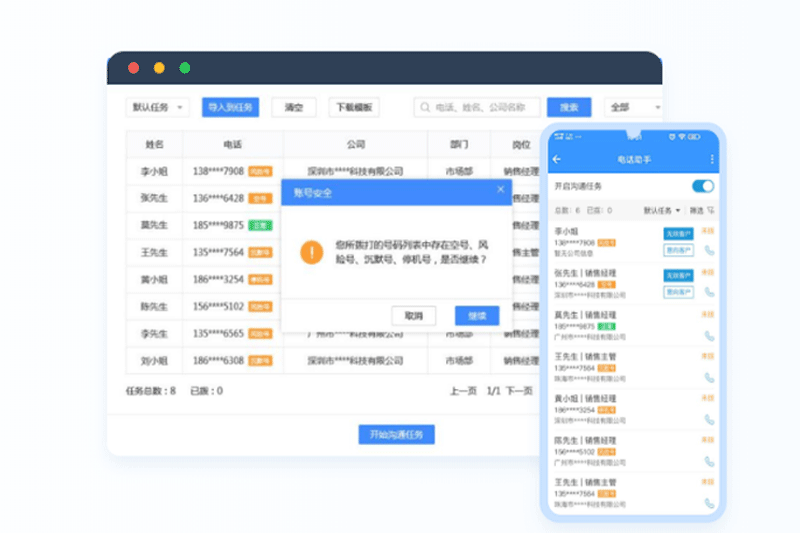
Task: Expand the 默认任务 dropdown on desktop
Action: coord(158,107)
